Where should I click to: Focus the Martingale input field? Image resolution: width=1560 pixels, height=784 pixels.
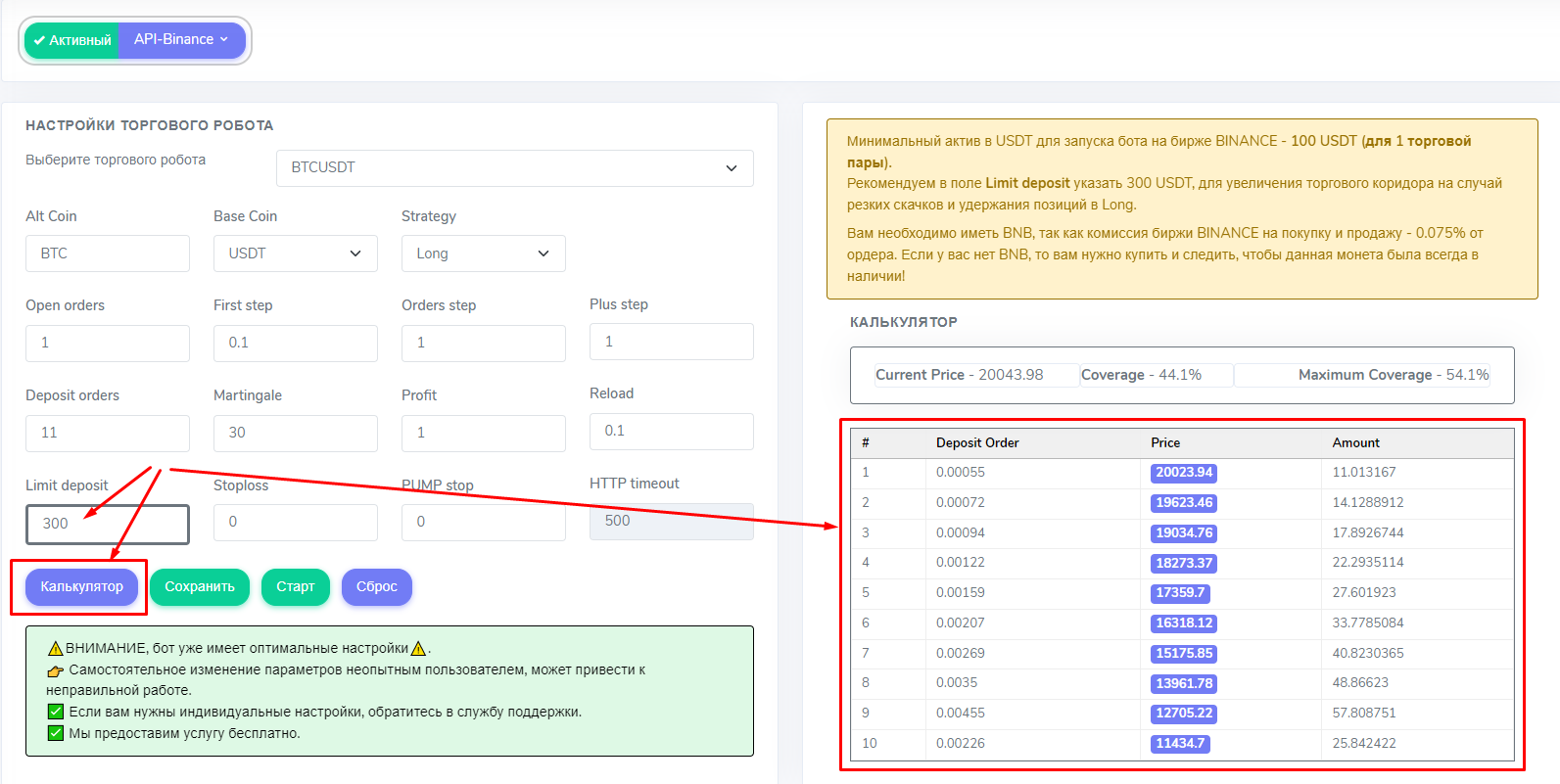click(x=295, y=433)
